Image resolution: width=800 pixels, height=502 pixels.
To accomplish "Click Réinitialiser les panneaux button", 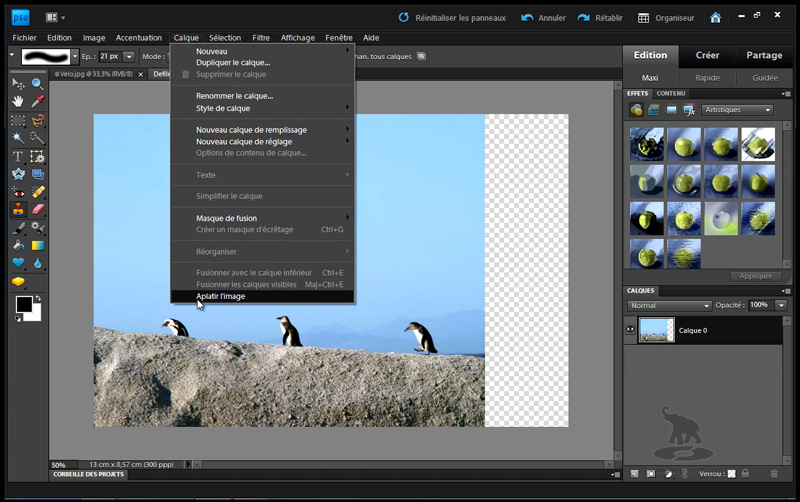I will [452, 18].
